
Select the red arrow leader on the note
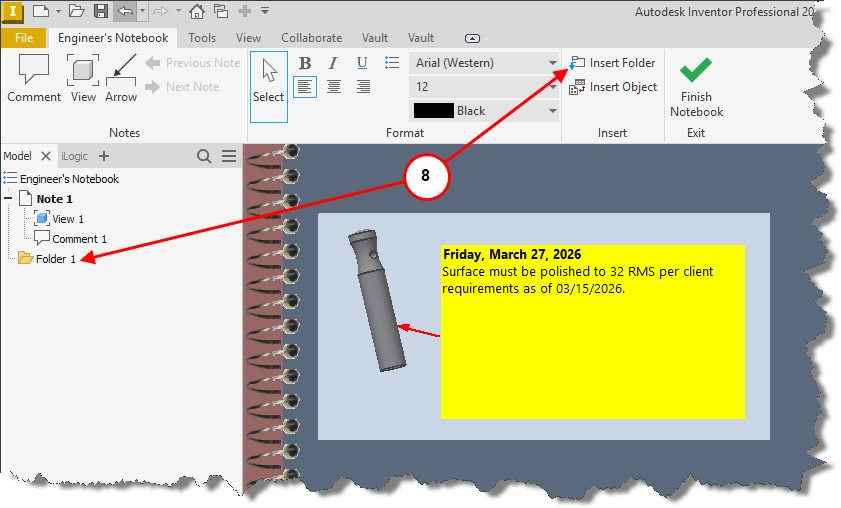(419, 330)
